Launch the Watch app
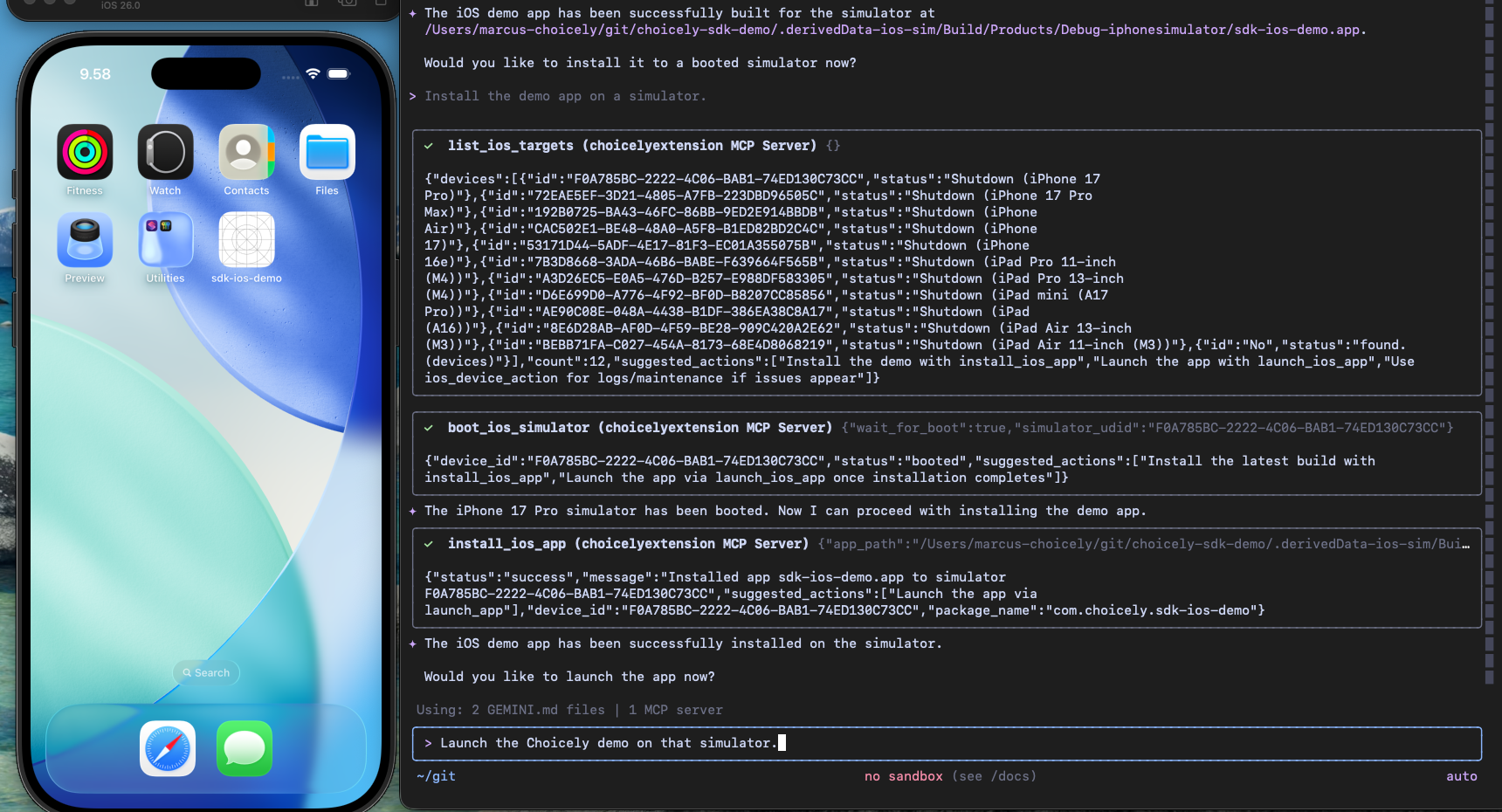Screen dimensions: 1502x812 [x=165, y=152]
